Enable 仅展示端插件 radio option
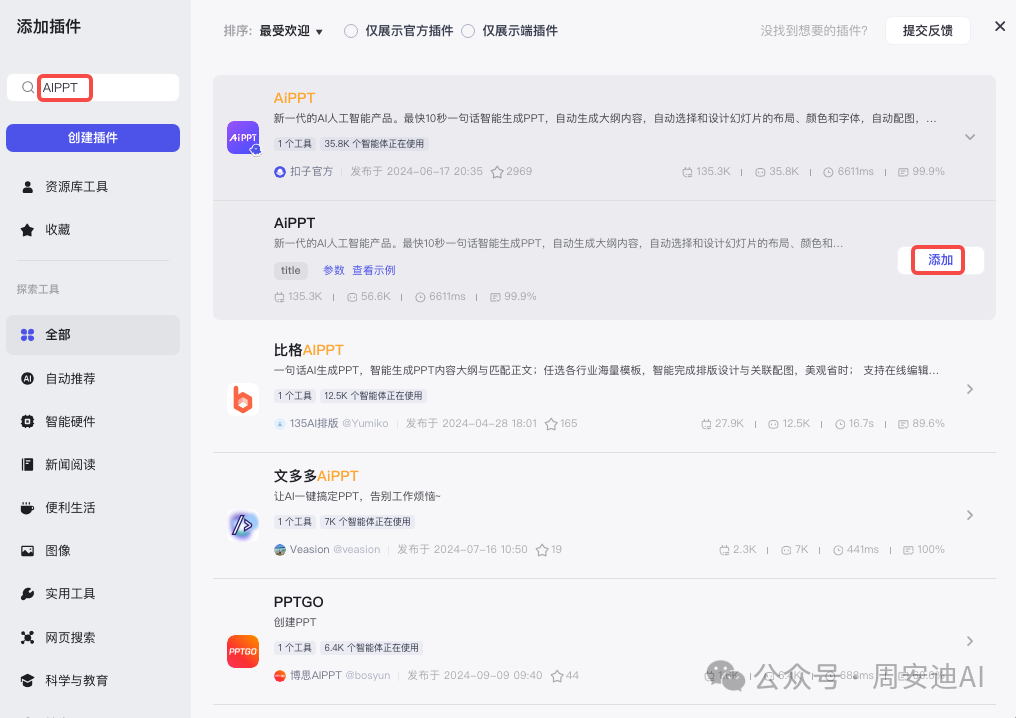This screenshot has height=718, width=1016. tap(468, 31)
